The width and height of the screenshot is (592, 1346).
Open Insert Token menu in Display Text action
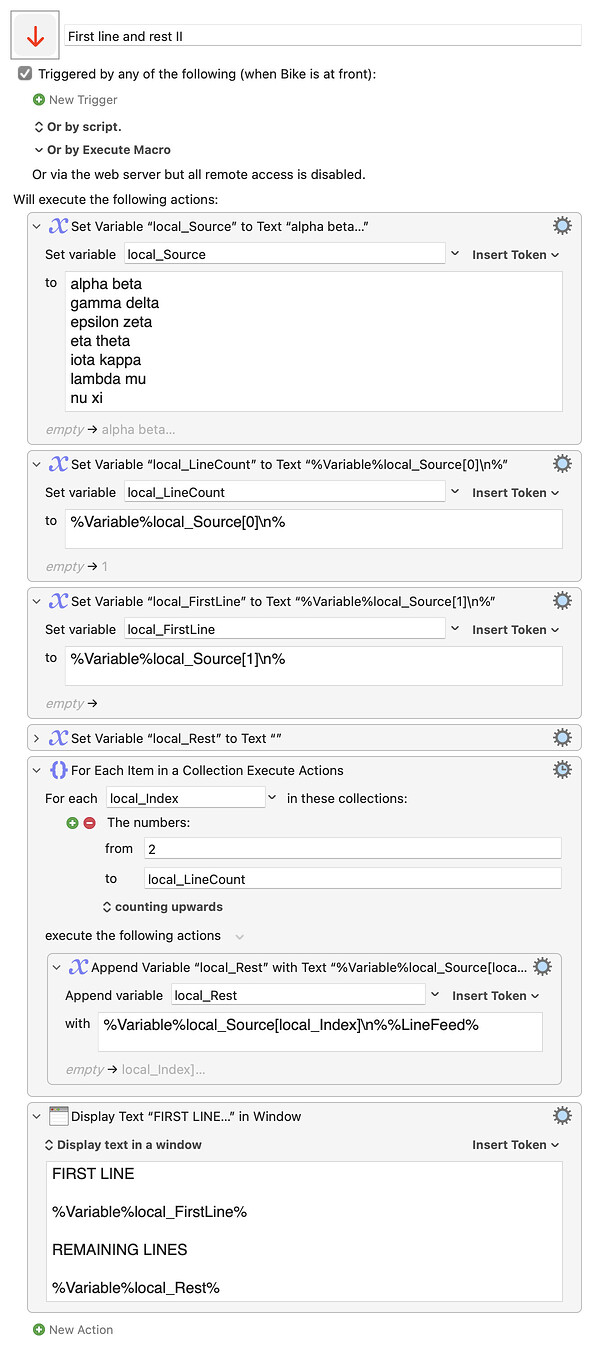pyautogui.click(x=515, y=1145)
